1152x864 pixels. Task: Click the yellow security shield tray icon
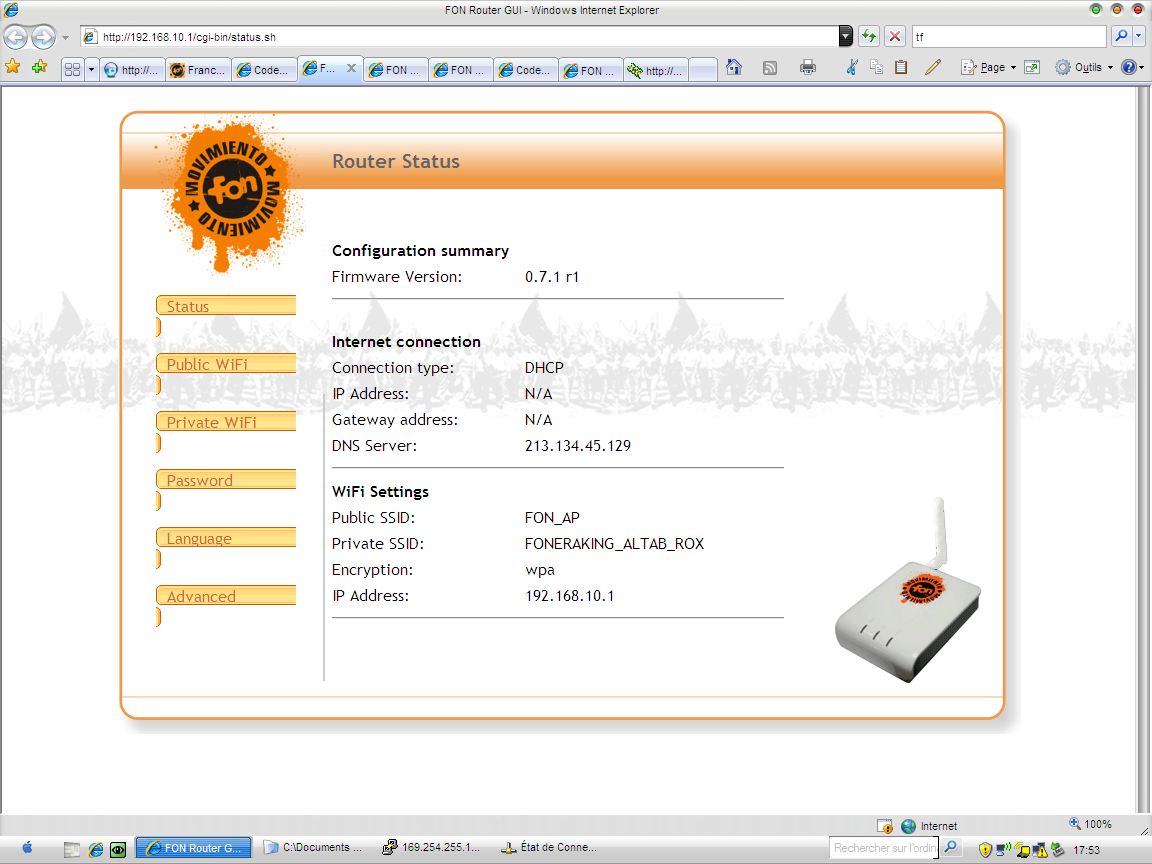(984, 850)
